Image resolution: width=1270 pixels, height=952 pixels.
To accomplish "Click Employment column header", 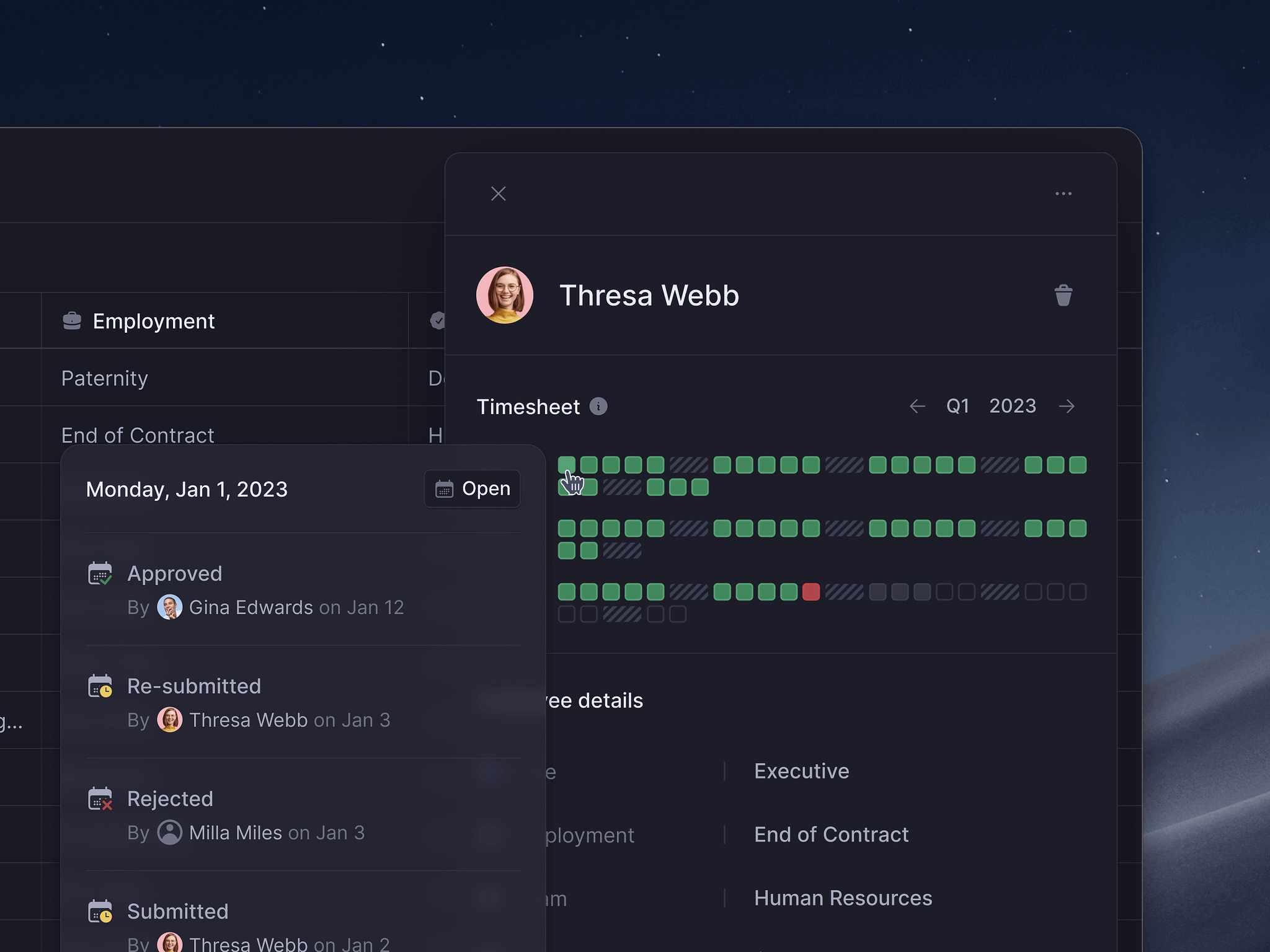I will coord(153,321).
